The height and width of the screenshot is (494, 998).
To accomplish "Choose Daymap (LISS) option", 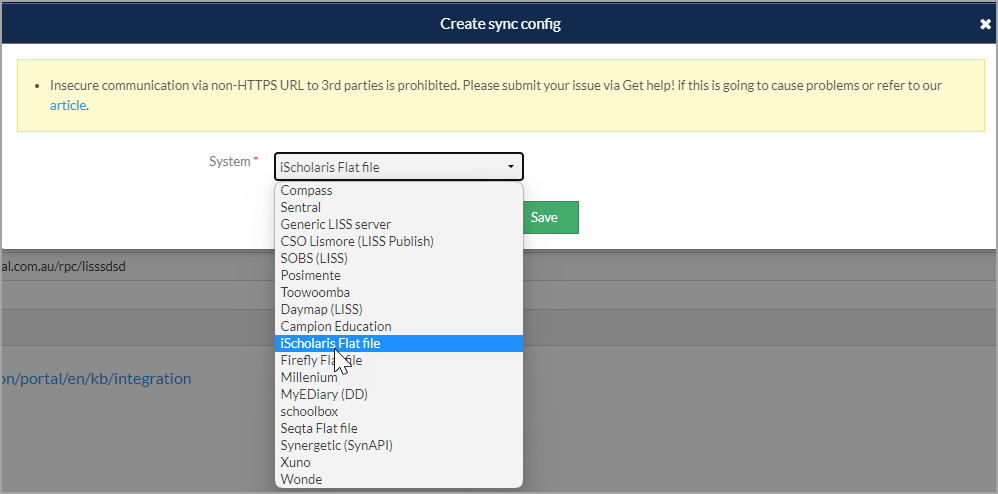I will (x=399, y=309).
